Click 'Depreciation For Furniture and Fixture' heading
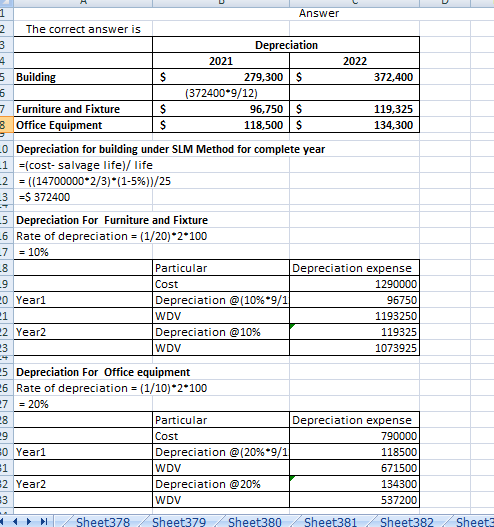Screen dimensions: 494x527 pyautogui.click(x=112, y=220)
